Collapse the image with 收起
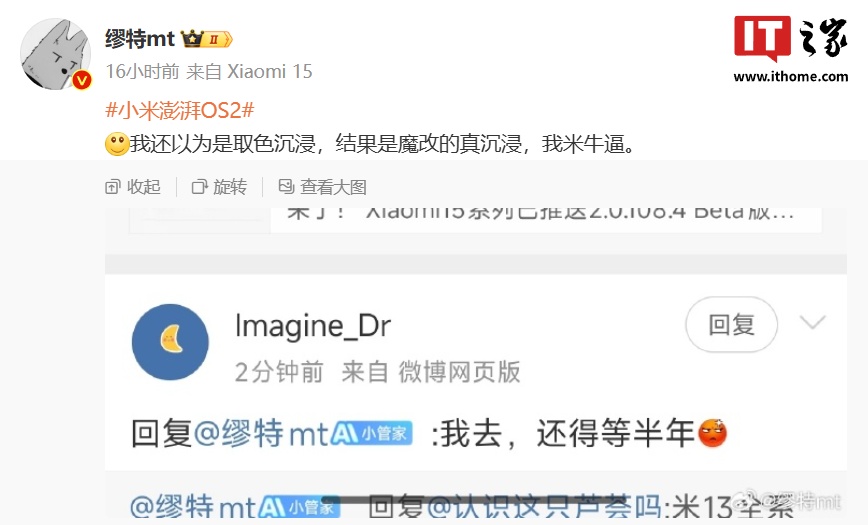The image size is (868, 525). [133, 187]
